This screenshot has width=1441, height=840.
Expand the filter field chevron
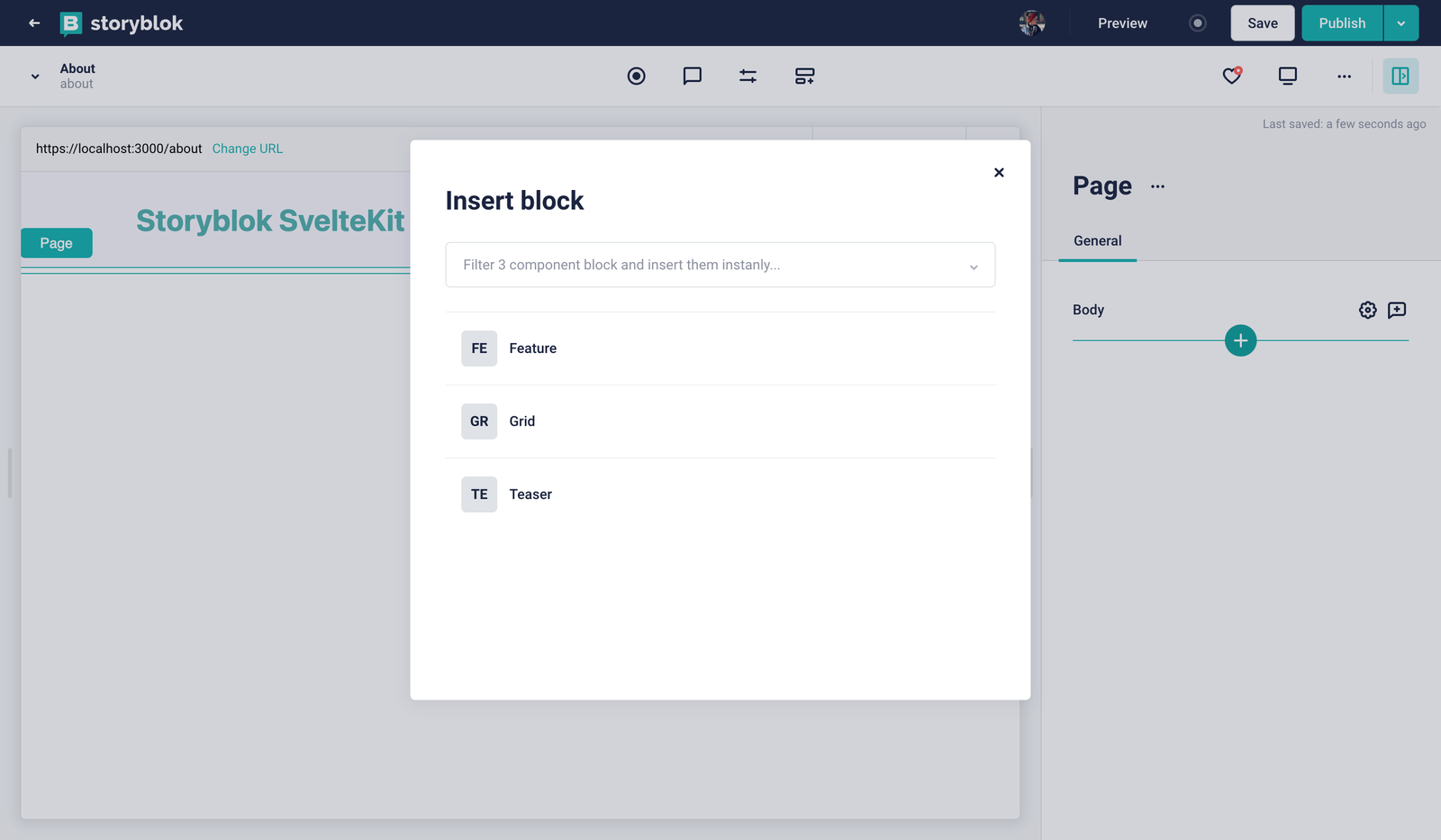point(974,266)
